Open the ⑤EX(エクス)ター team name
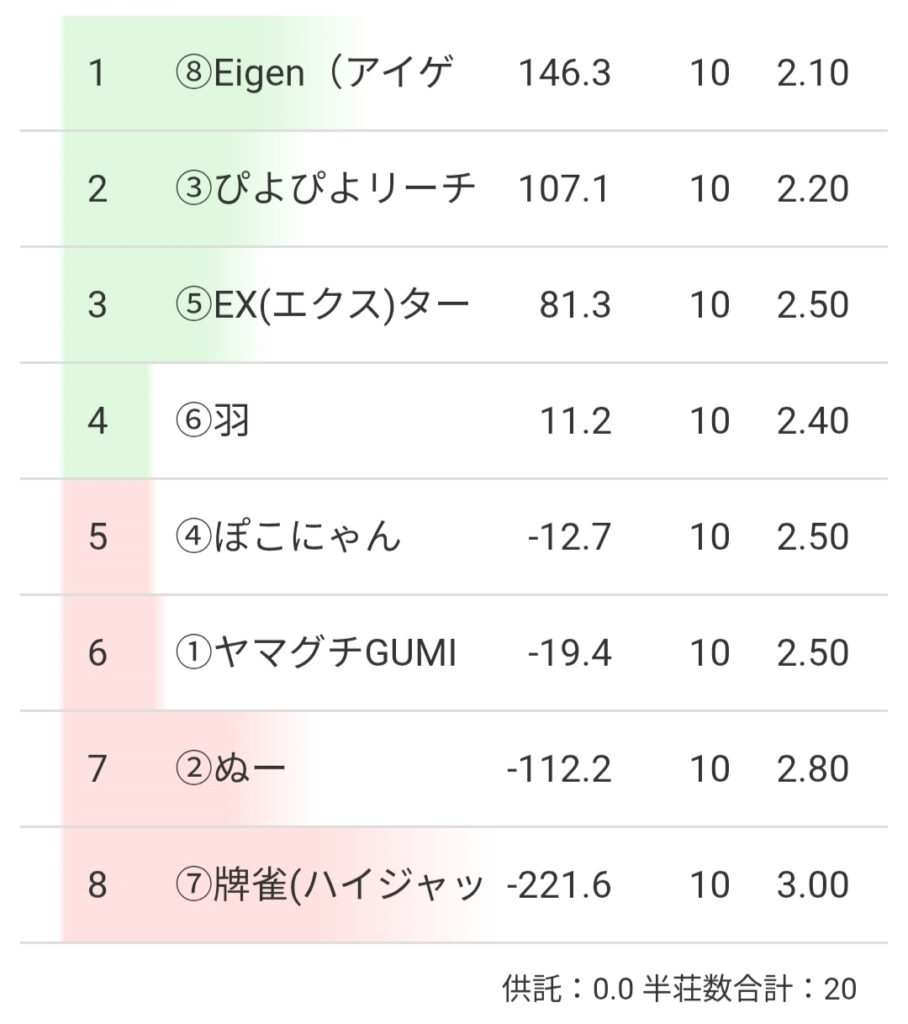Image resolution: width=908 pixels, height=1024 pixels. (322, 305)
